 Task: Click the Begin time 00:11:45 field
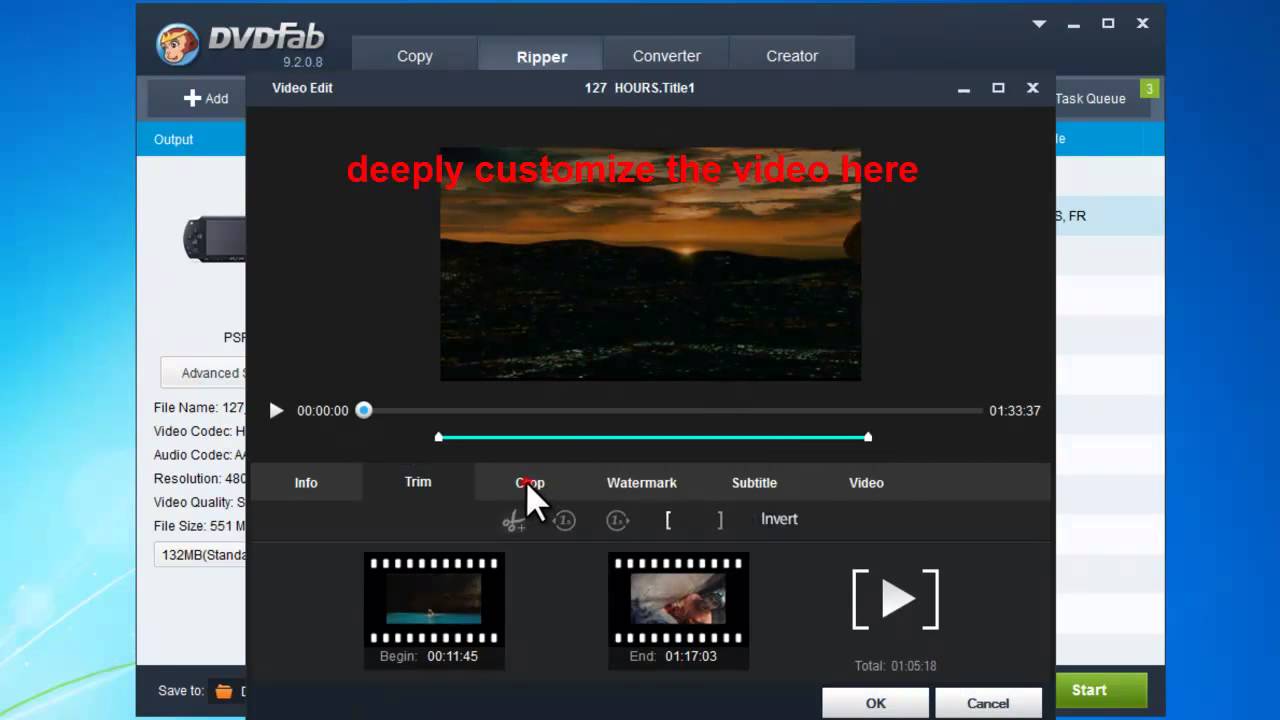pyautogui.click(x=452, y=657)
